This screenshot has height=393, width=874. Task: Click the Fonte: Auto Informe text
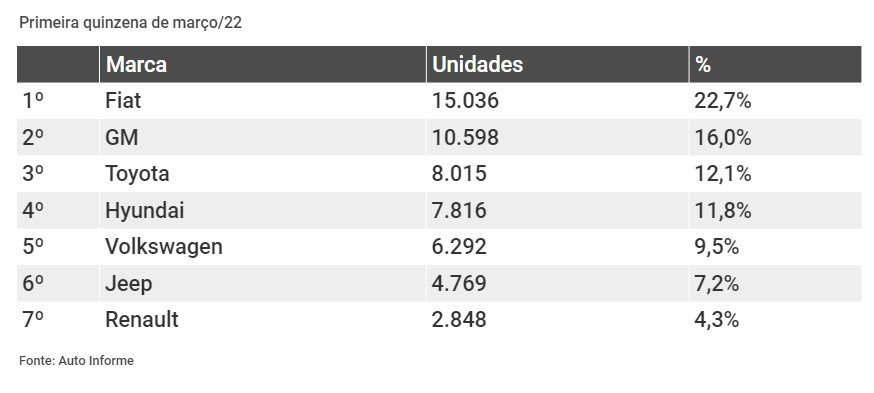pos(76,361)
